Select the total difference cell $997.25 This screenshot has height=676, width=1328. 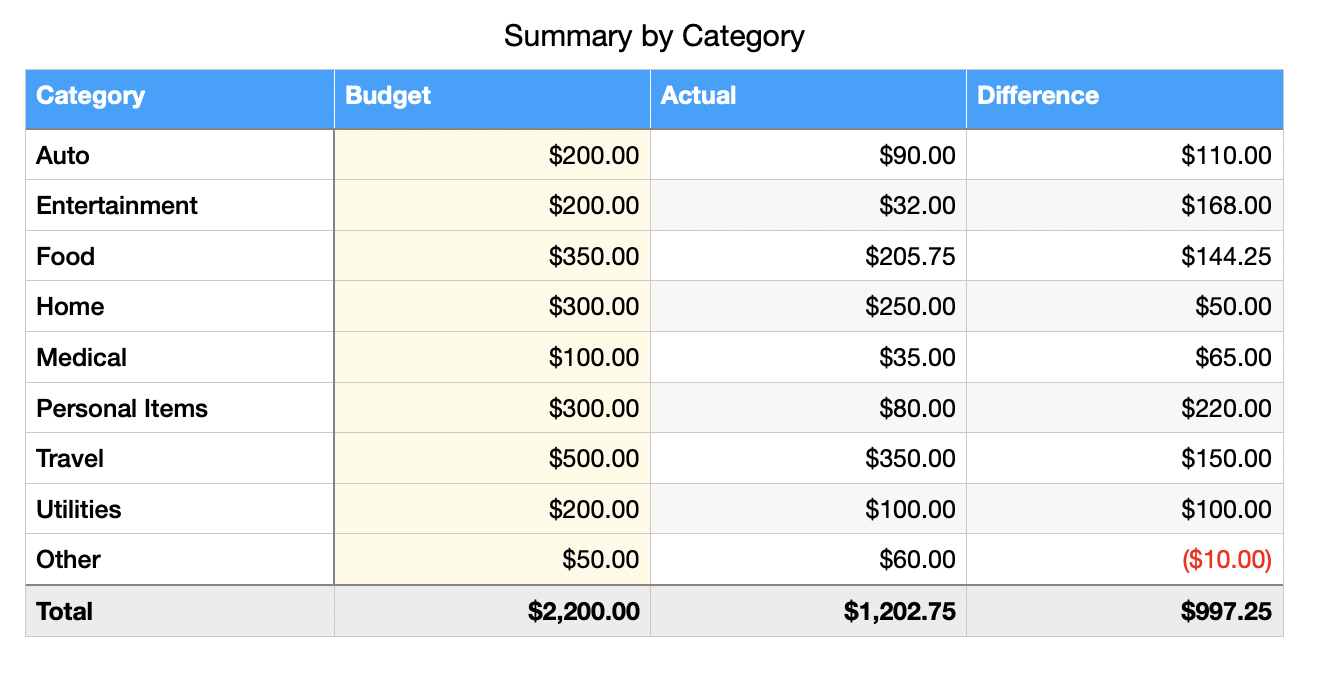[1226, 612]
